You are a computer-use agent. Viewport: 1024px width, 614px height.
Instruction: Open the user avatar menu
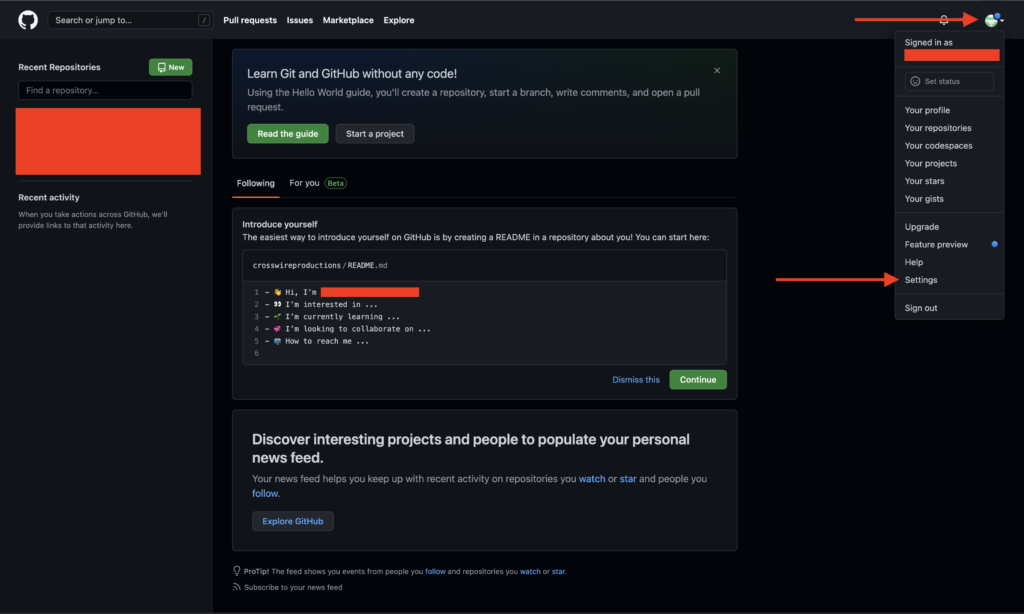(993, 20)
